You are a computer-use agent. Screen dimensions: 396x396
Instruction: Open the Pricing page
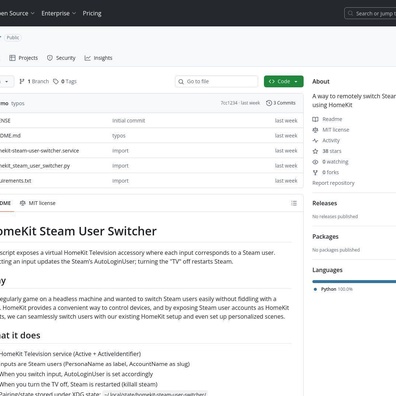pyautogui.click(x=92, y=13)
